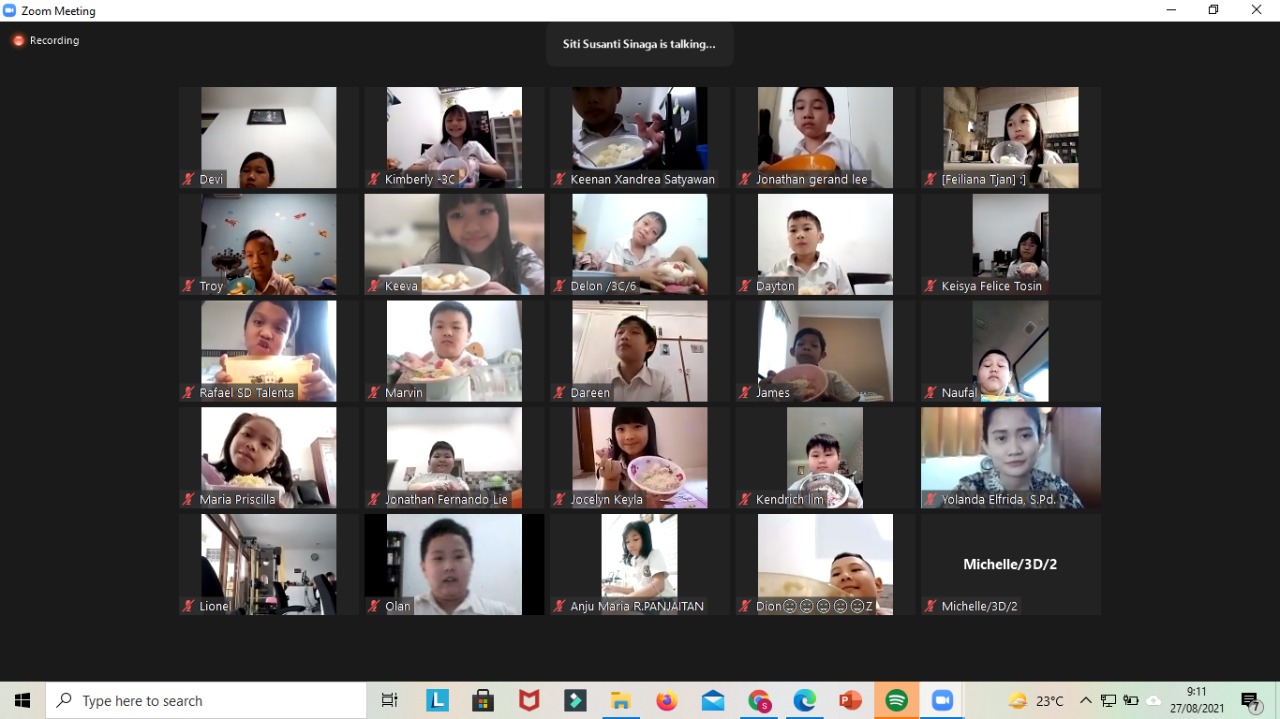Select Olan's video tile

pyautogui.click(x=454, y=564)
